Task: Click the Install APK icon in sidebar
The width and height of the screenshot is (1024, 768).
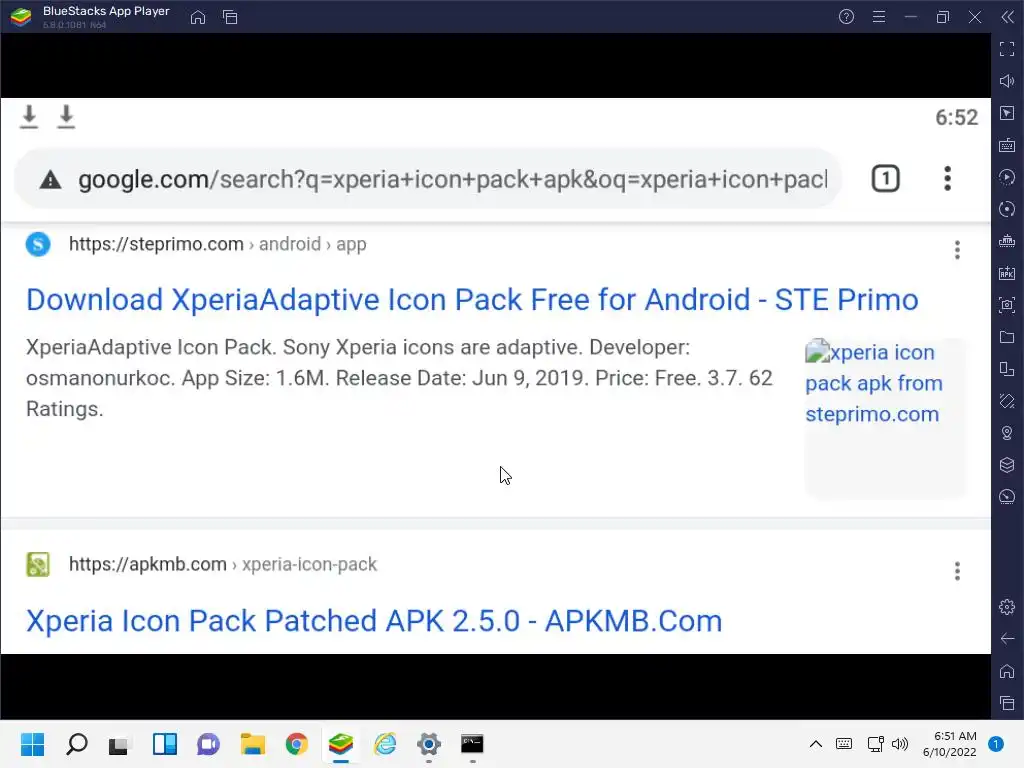Action: point(1007,273)
